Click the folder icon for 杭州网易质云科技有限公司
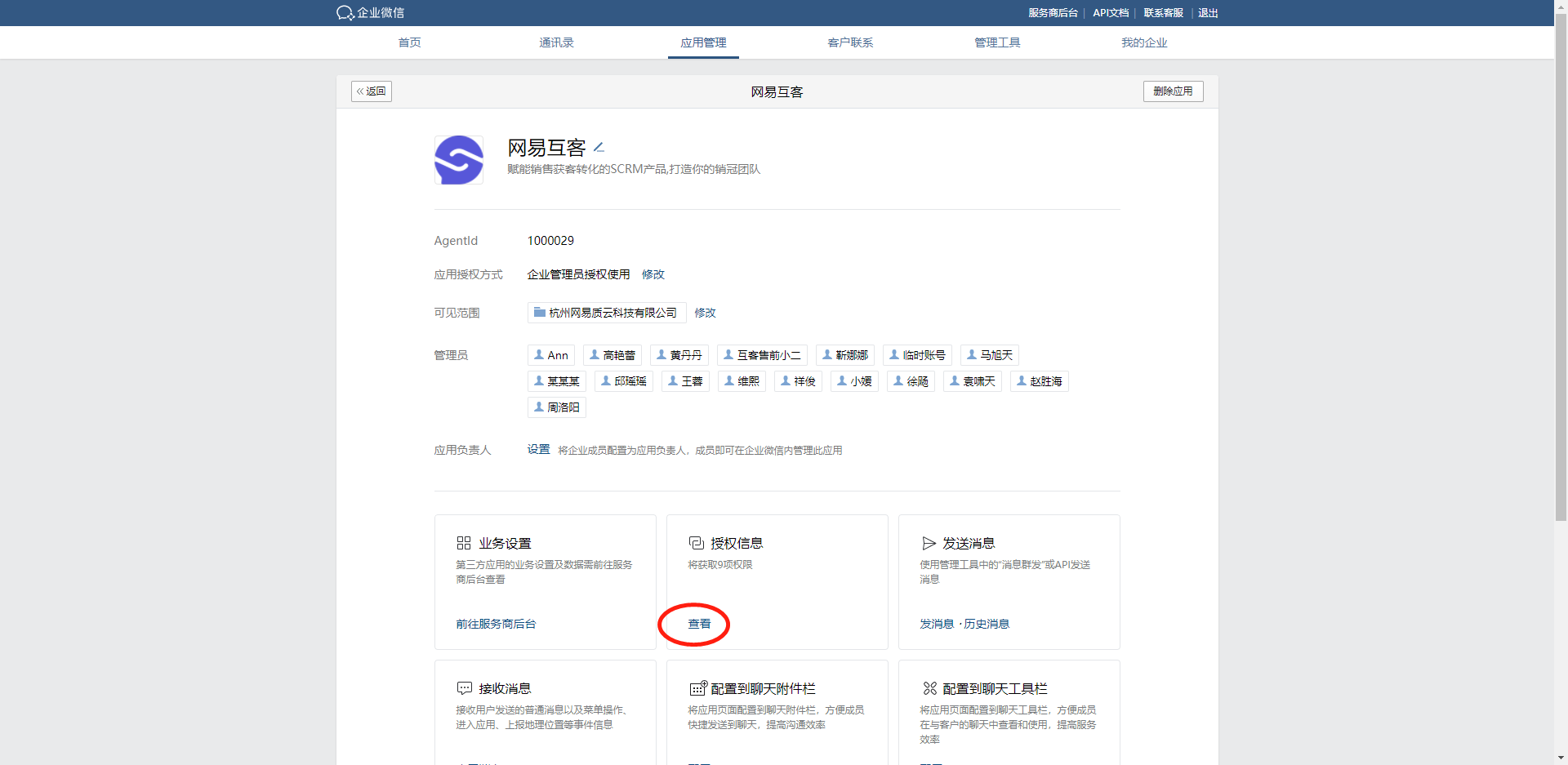1568x765 pixels. coord(539,313)
